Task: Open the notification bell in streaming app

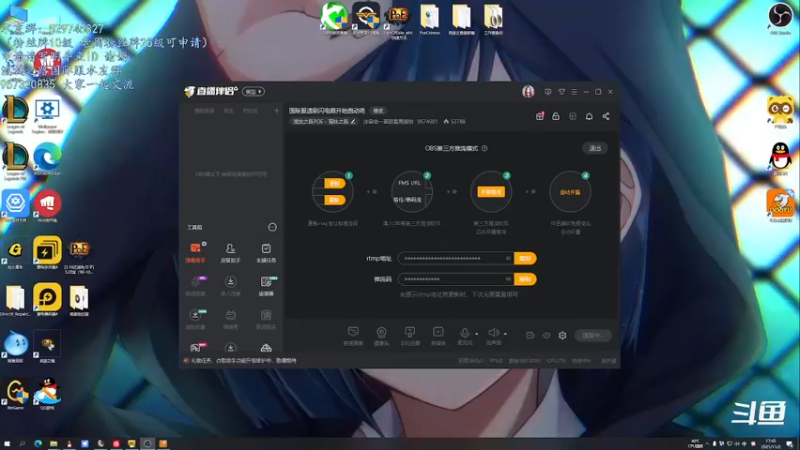Action: pos(589,116)
